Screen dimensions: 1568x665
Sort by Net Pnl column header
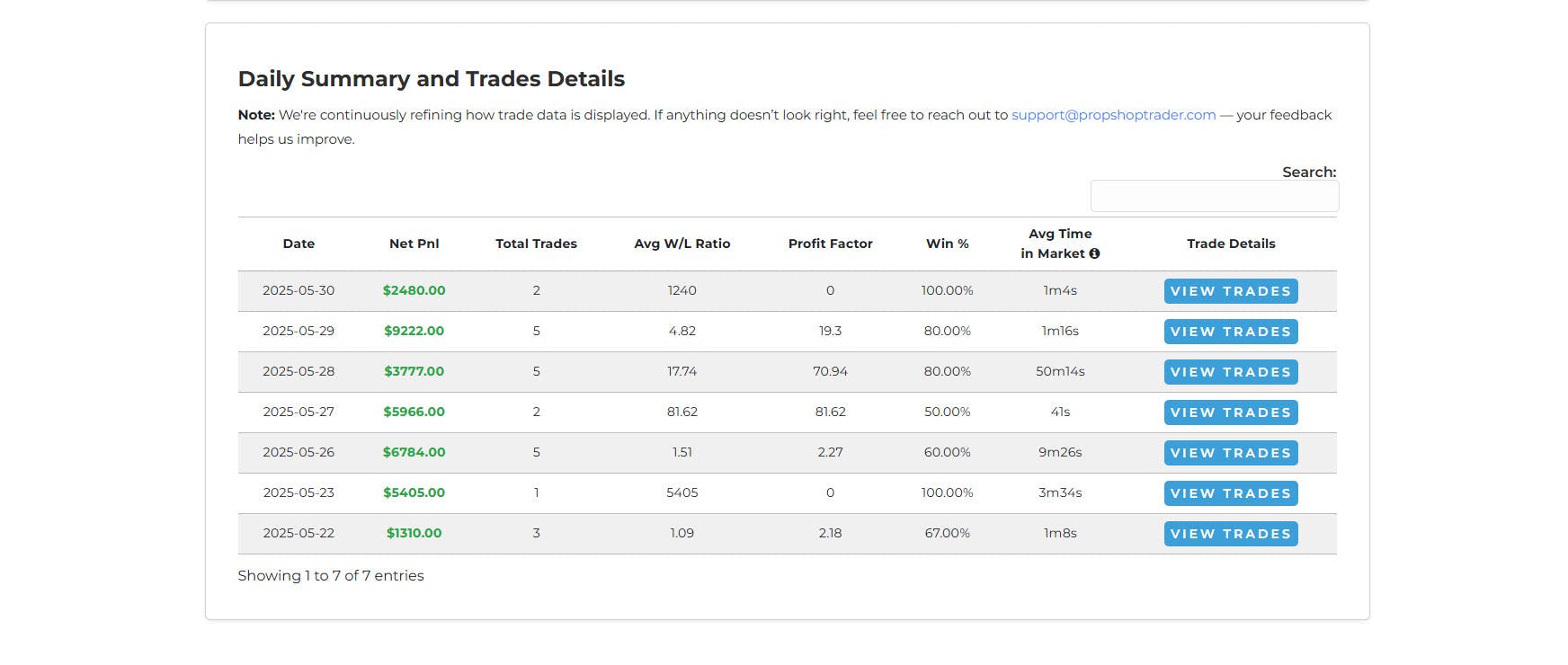pos(414,244)
